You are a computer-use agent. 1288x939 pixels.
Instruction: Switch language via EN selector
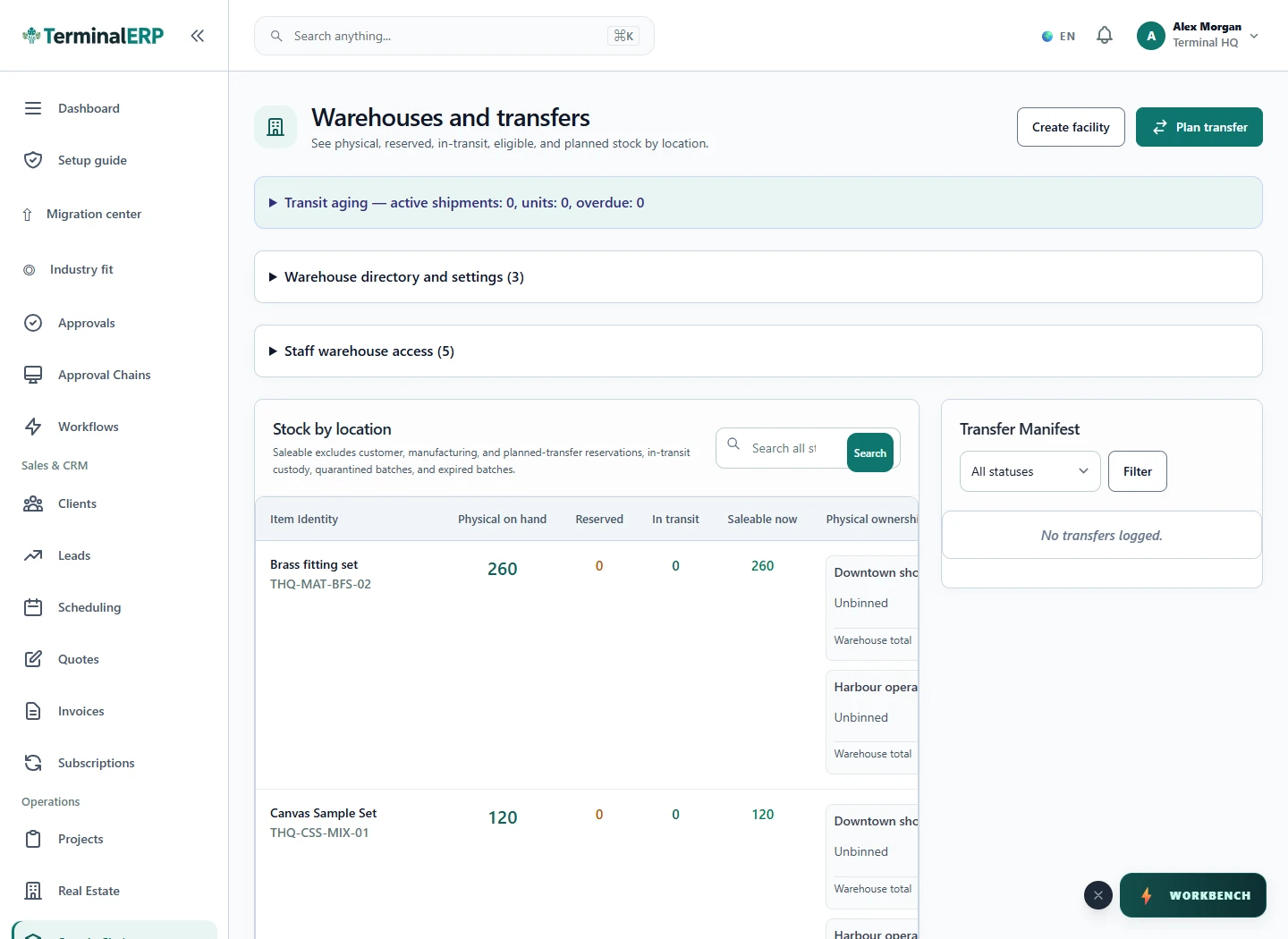pos(1058,37)
